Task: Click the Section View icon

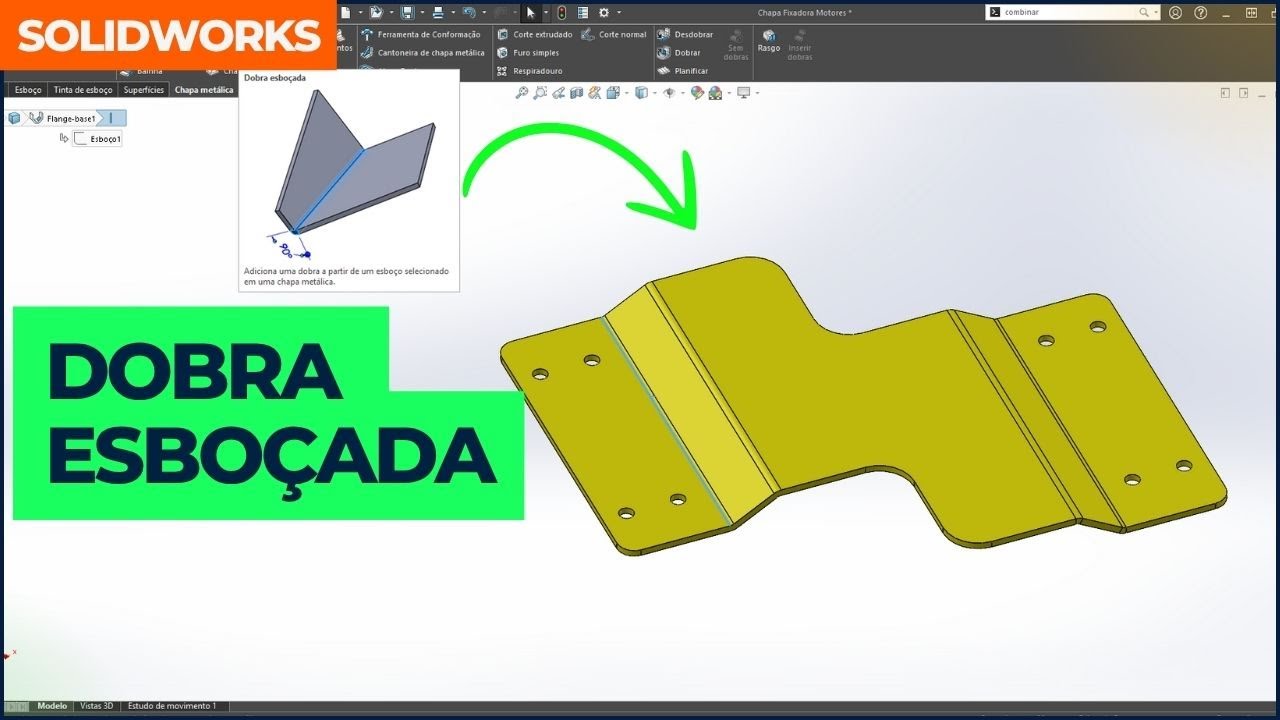Action: [576, 93]
